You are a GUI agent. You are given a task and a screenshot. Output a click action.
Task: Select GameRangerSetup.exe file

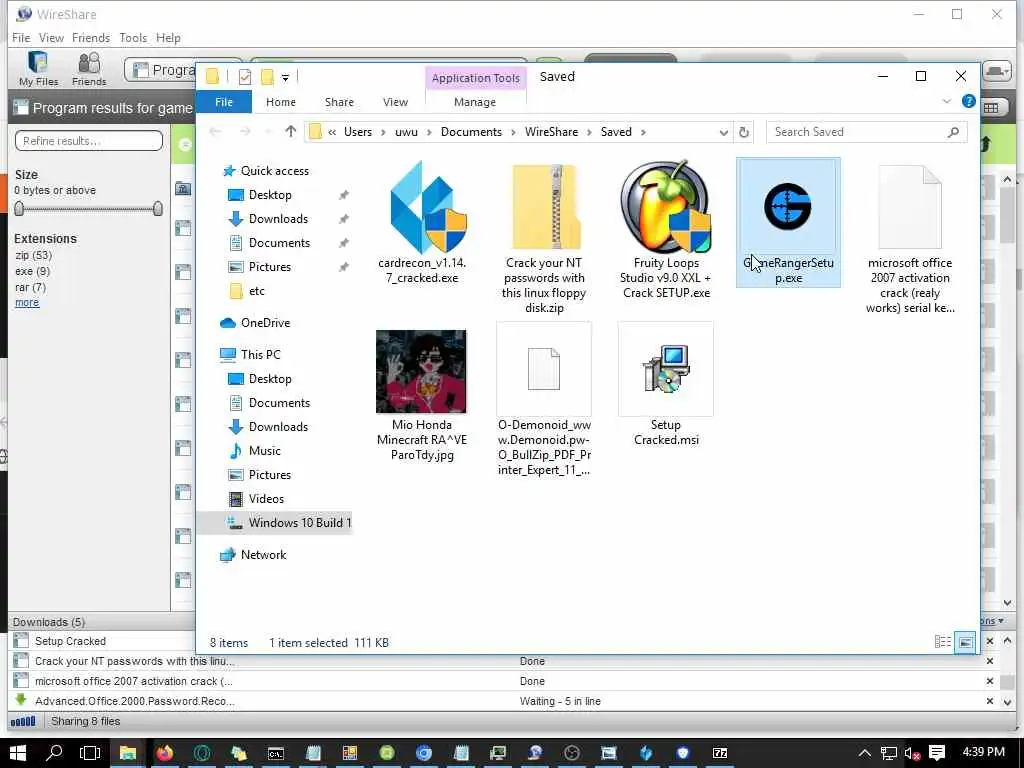(788, 222)
